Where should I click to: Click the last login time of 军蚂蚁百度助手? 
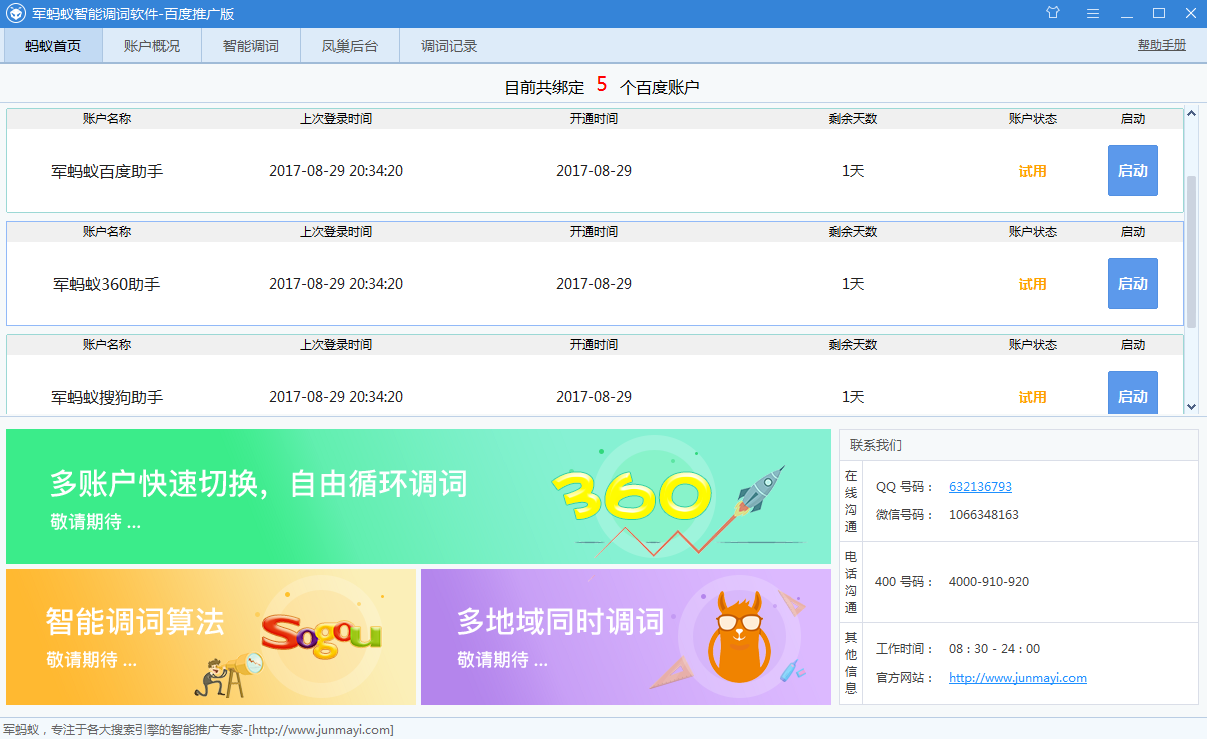(x=336, y=171)
